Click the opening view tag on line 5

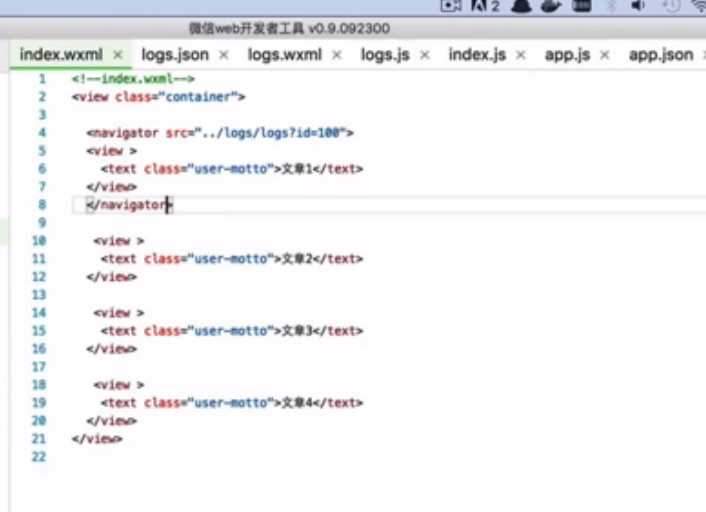pos(112,151)
